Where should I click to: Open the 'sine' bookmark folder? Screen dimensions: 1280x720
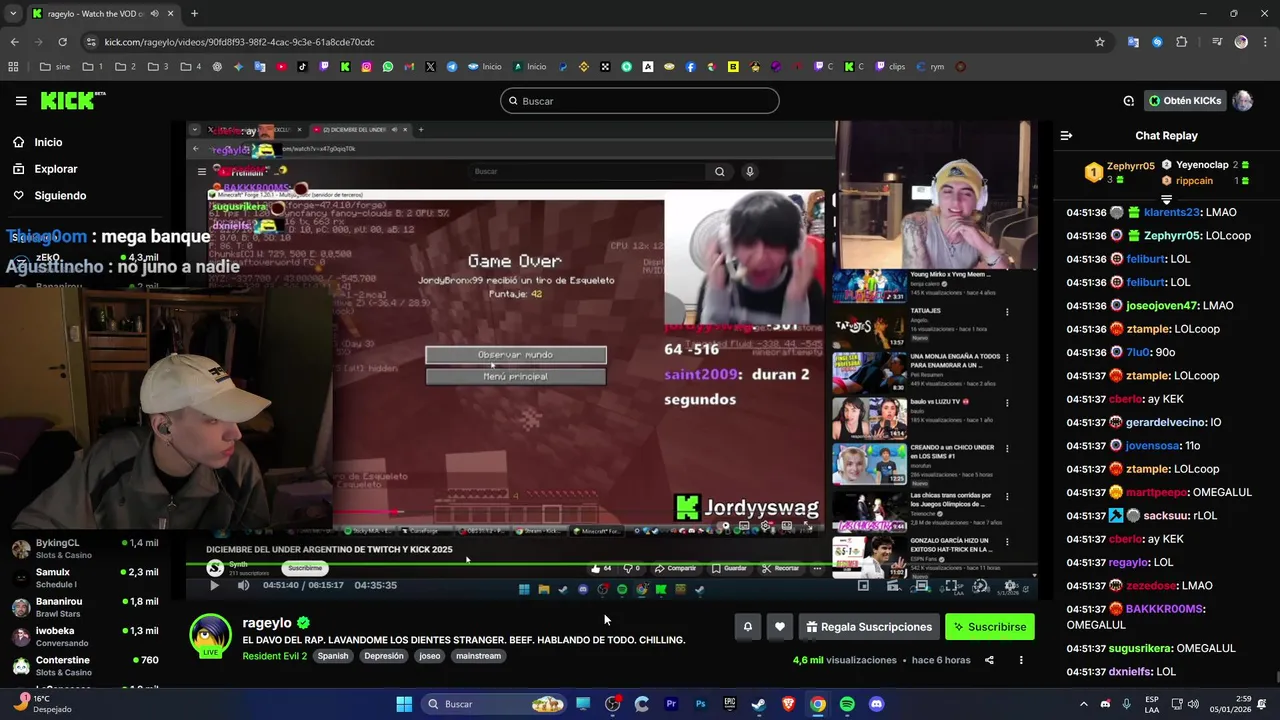click(55, 67)
